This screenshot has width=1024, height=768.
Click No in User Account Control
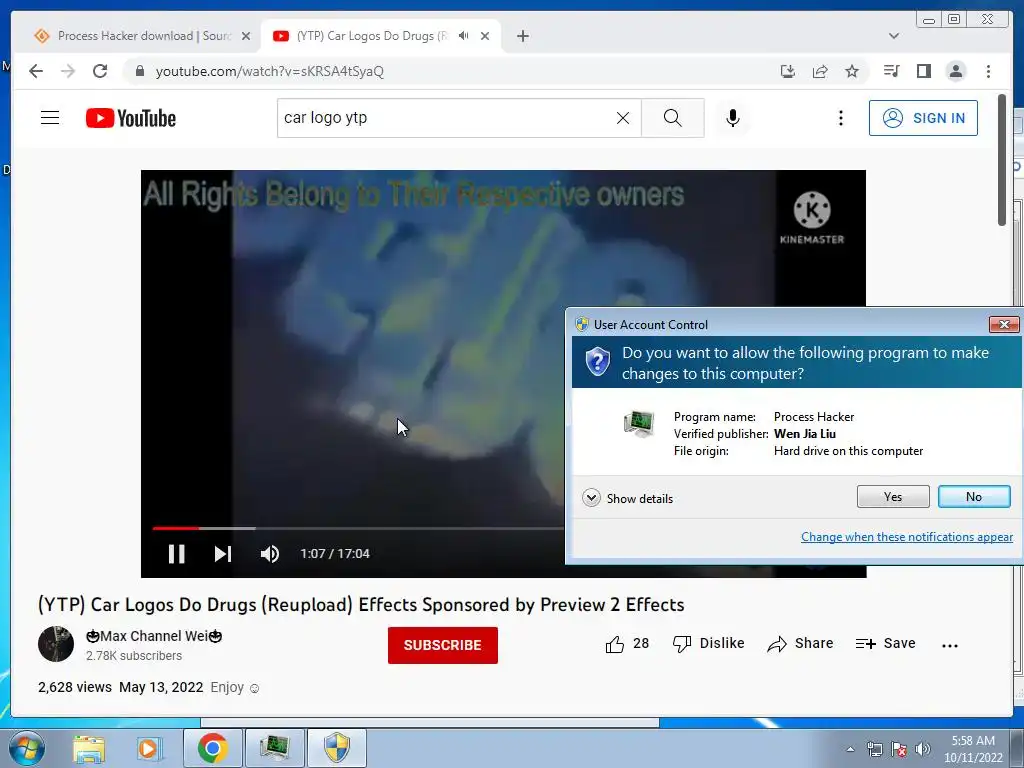coord(974,497)
